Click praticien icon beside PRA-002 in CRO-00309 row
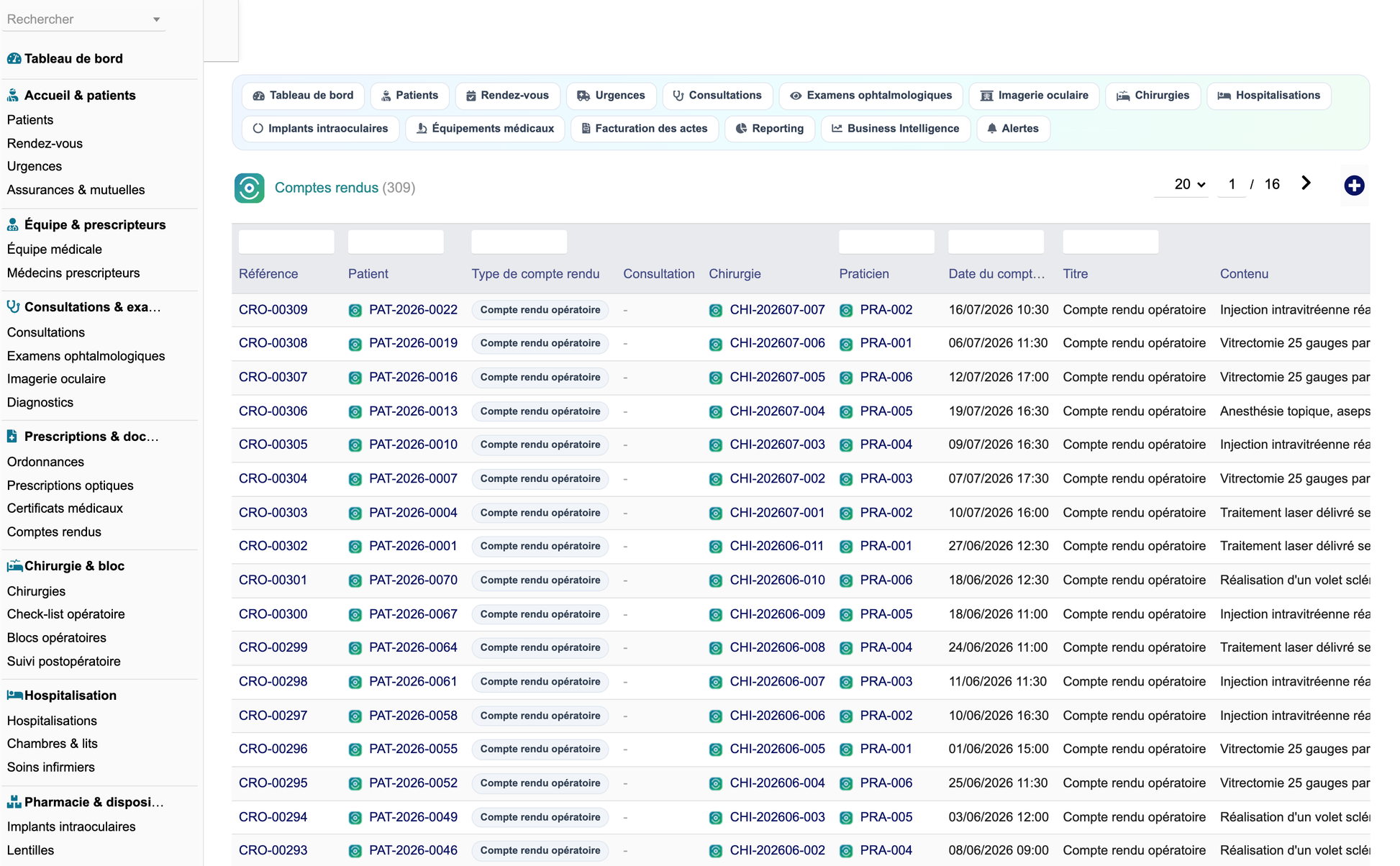The width and height of the screenshot is (1400, 866). pos(846,310)
